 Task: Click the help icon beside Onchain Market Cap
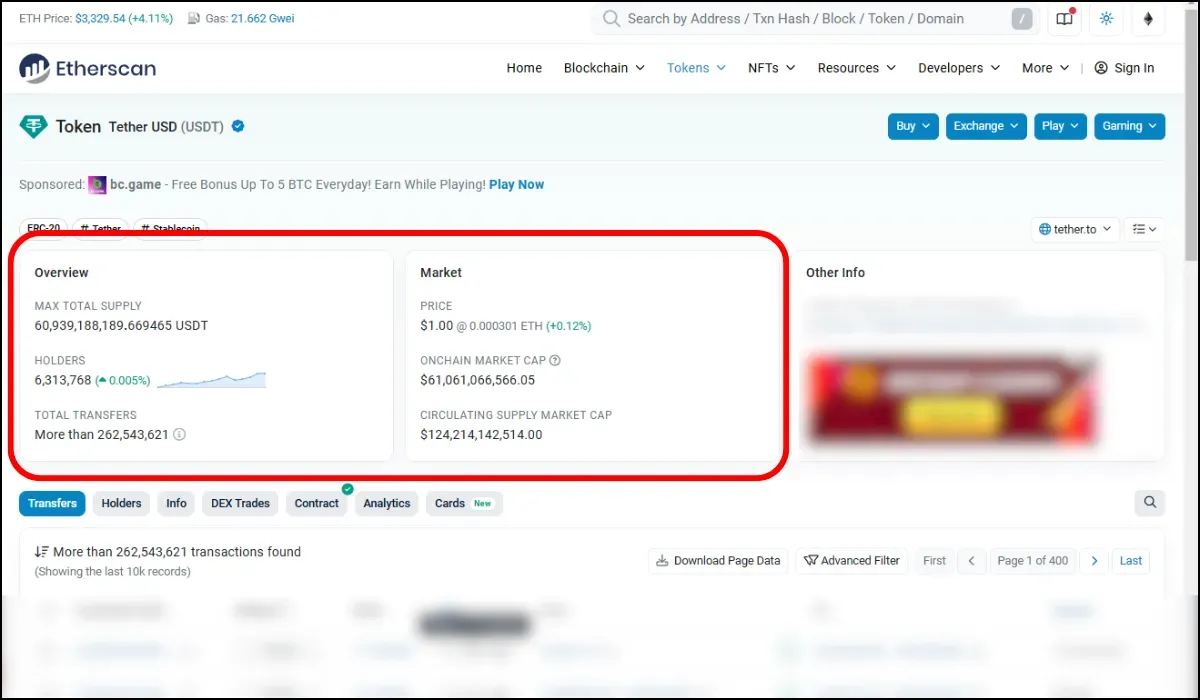tap(555, 360)
